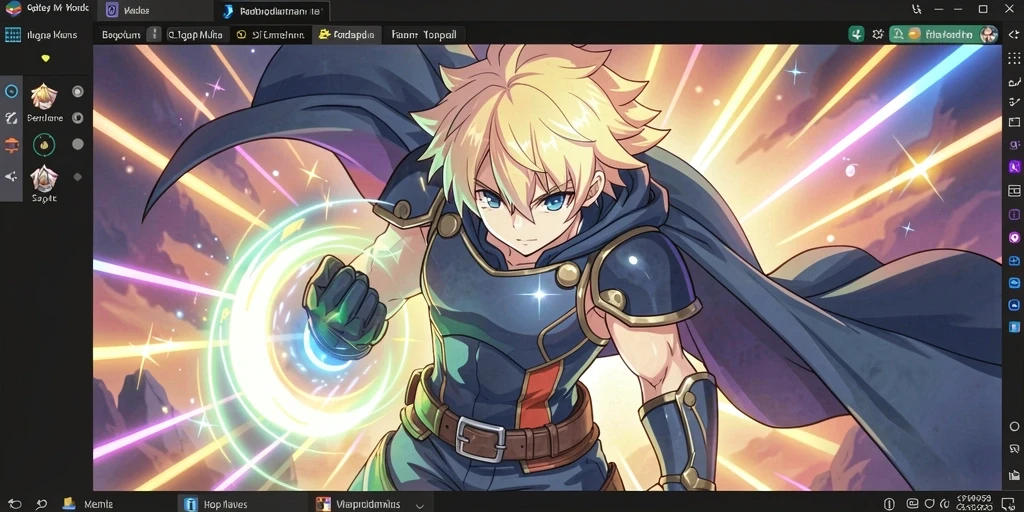Click the gear settings icon near top right
Viewport: 1024px width, 512px height.
click(878, 35)
